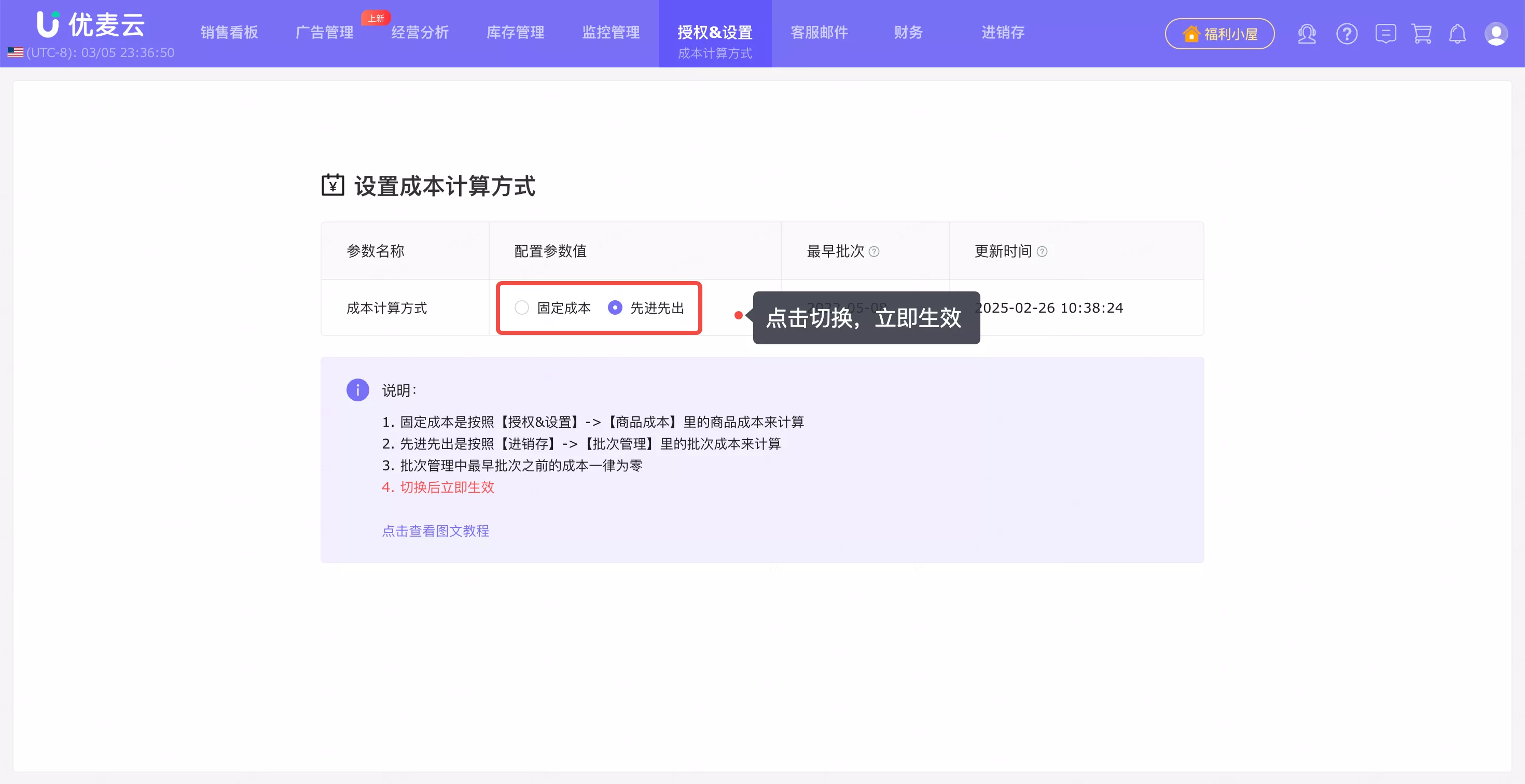Image resolution: width=1525 pixels, height=784 pixels.
Task: Open the help question mark icon
Action: (1346, 34)
